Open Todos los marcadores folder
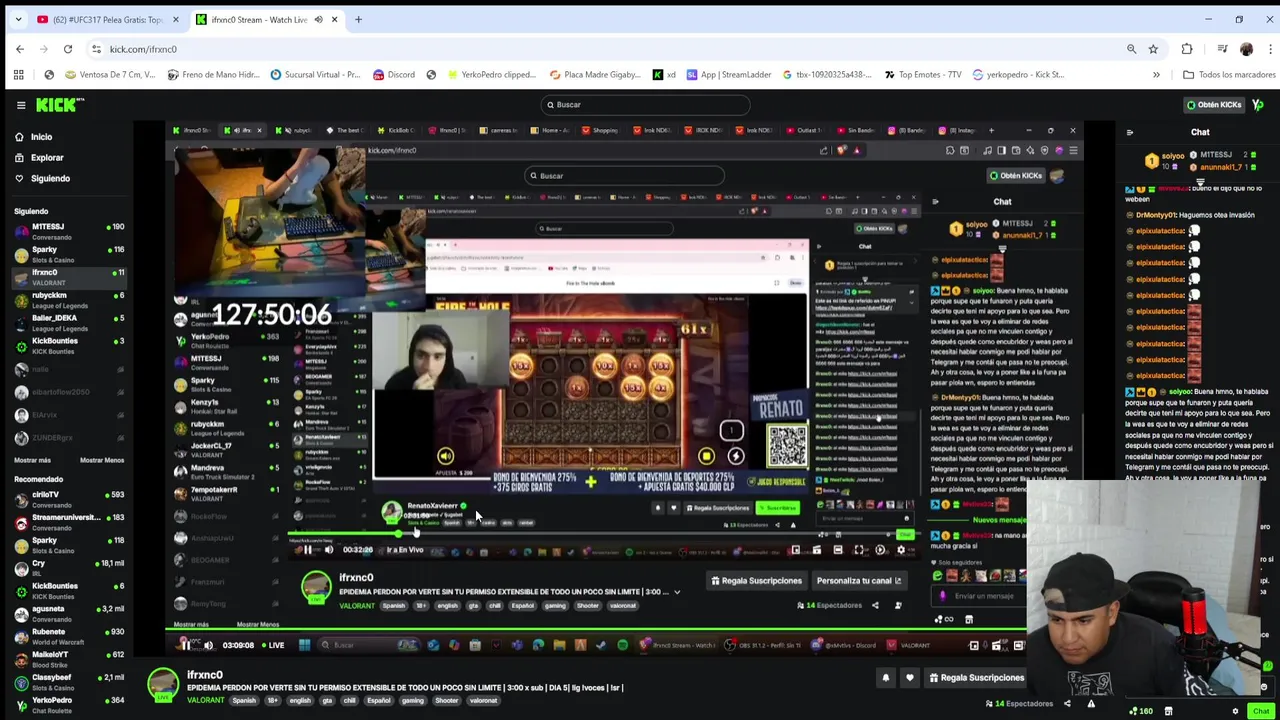Viewport: 1280px width, 720px height. tap(1228, 75)
